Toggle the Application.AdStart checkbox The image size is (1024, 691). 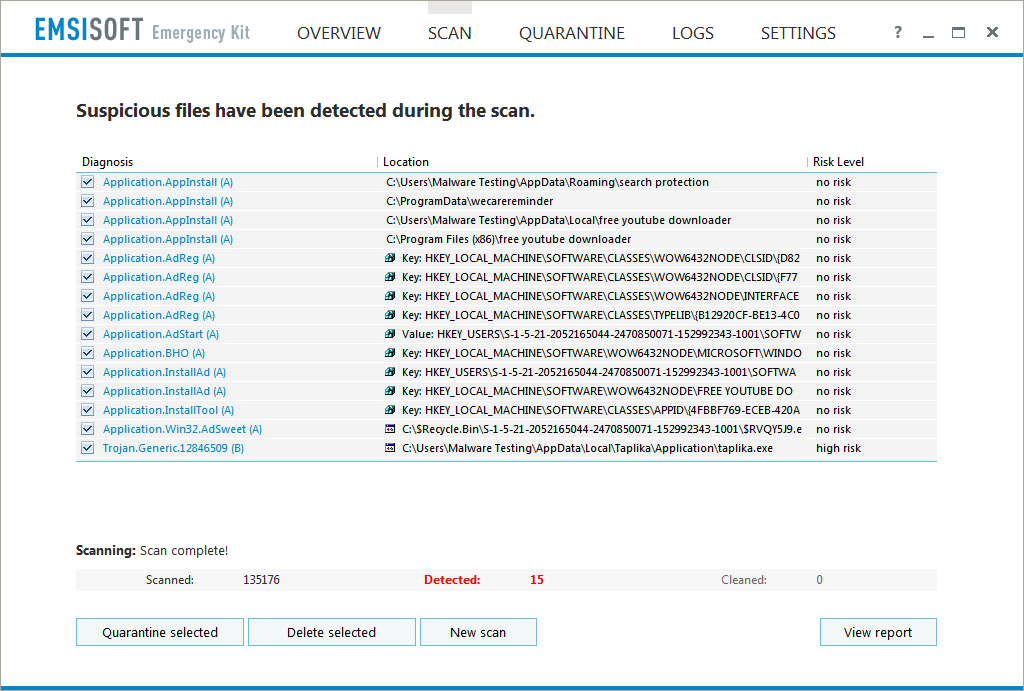[x=88, y=334]
